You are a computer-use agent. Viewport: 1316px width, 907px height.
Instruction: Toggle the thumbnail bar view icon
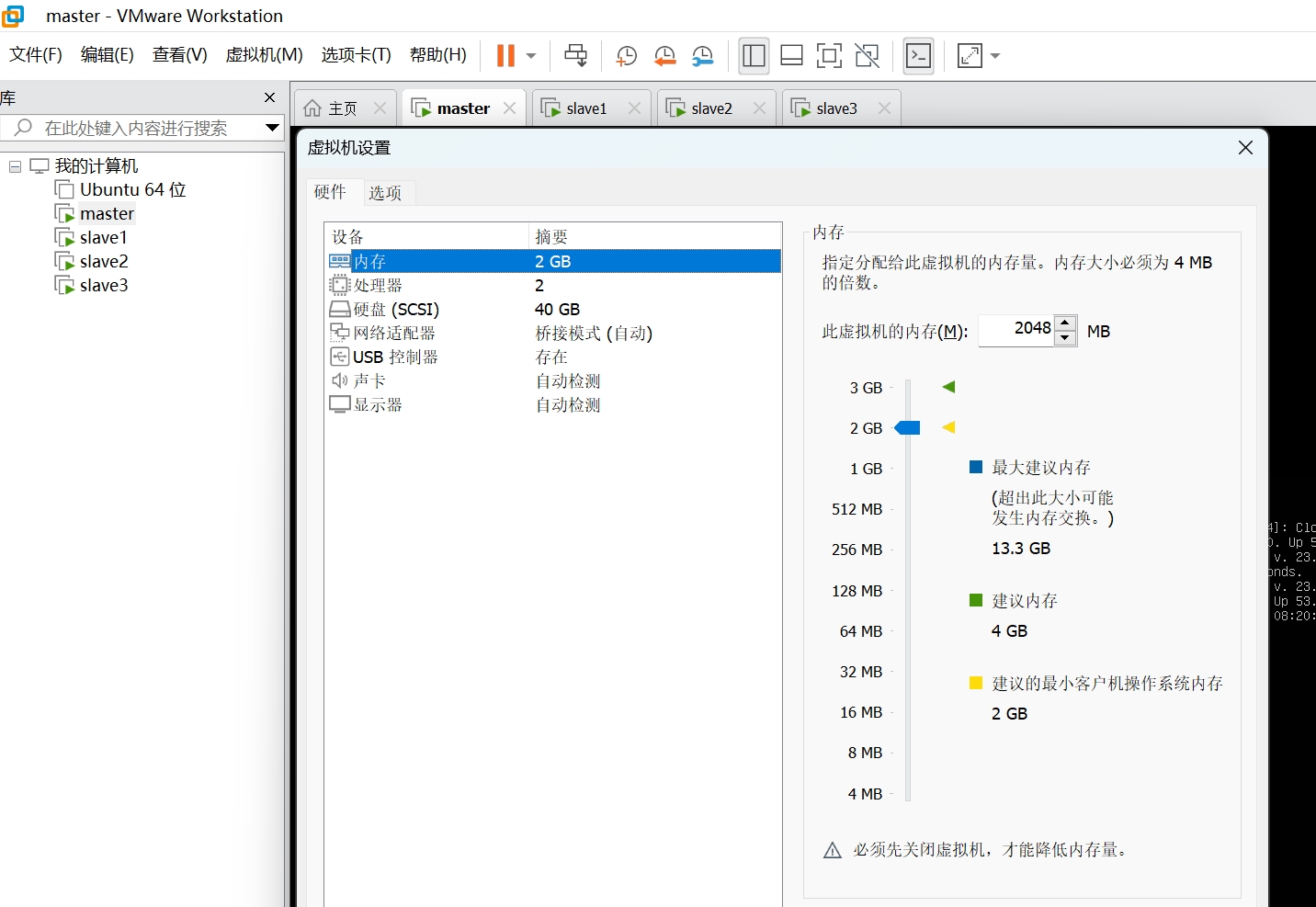pyautogui.click(x=791, y=55)
